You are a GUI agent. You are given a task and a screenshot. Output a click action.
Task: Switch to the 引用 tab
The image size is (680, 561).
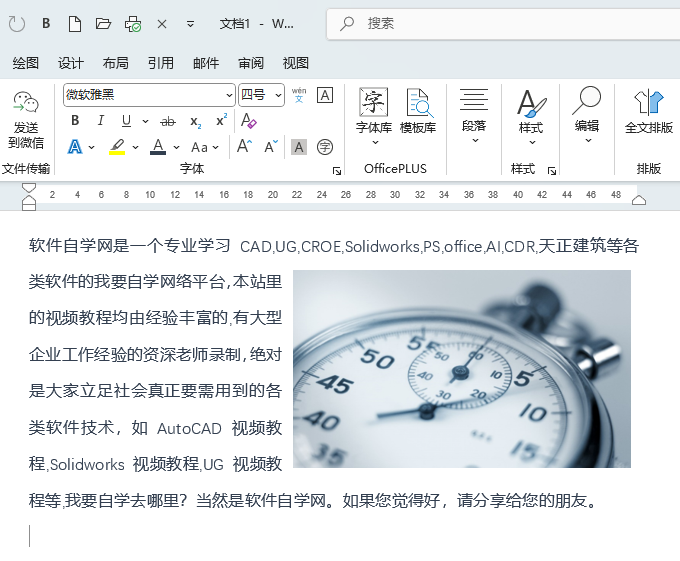click(x=160, y=63)
